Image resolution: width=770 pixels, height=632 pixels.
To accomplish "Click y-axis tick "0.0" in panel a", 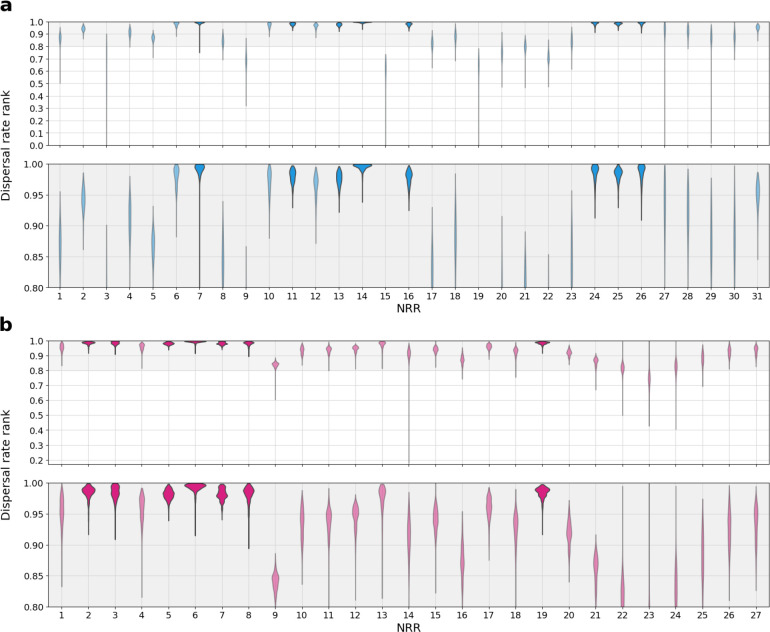I will click(x=38, y=146).
